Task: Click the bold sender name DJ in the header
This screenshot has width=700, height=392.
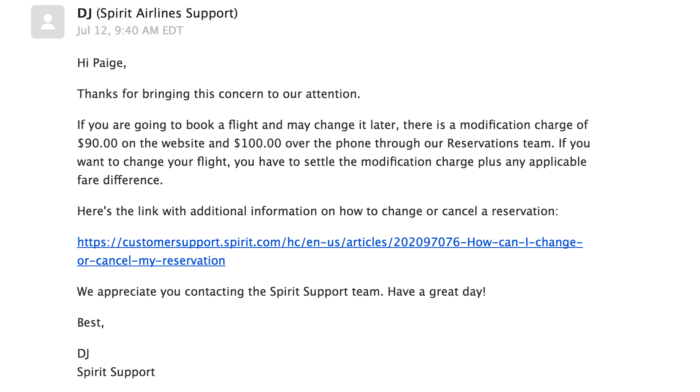Action: click(x=84, y=13)
